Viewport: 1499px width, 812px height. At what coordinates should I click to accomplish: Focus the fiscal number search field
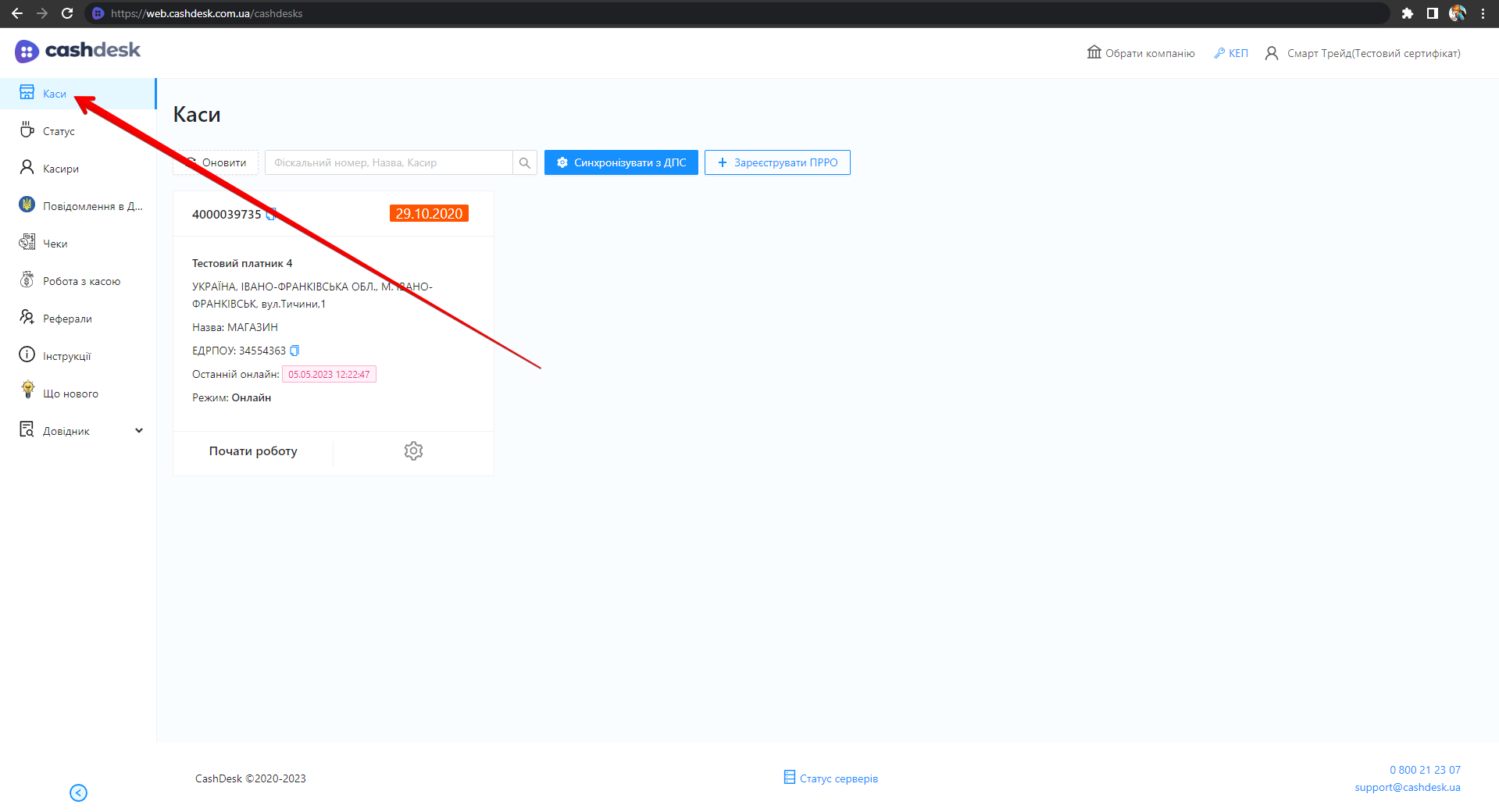click(x=388, y=162)
